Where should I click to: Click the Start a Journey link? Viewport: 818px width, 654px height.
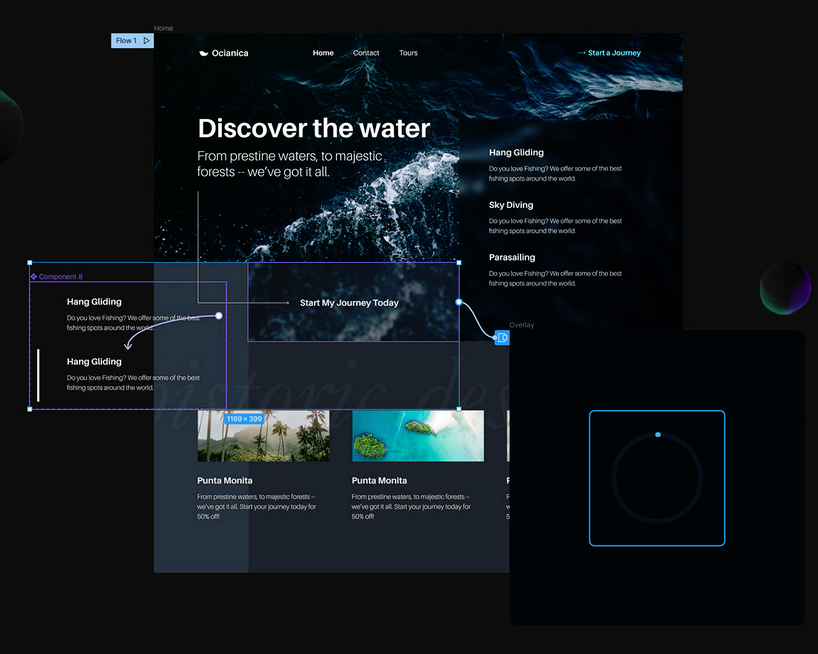pos(614,53)
